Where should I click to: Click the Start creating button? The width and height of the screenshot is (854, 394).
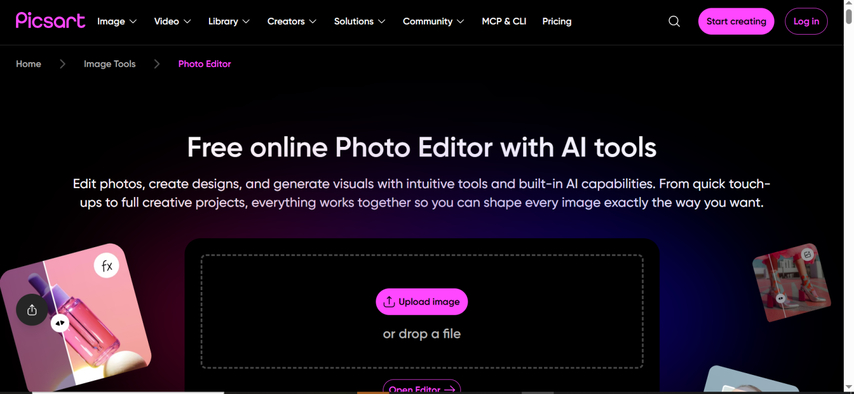(x=736, y=21)
